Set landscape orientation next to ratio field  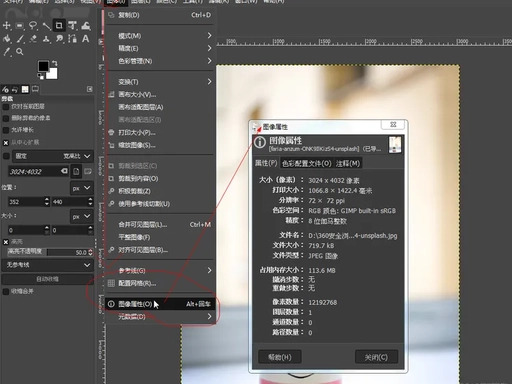click(88, 171)
